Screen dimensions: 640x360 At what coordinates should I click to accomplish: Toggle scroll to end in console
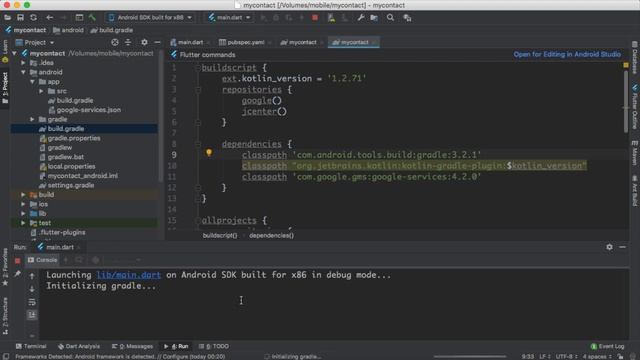tap(32, 315)
